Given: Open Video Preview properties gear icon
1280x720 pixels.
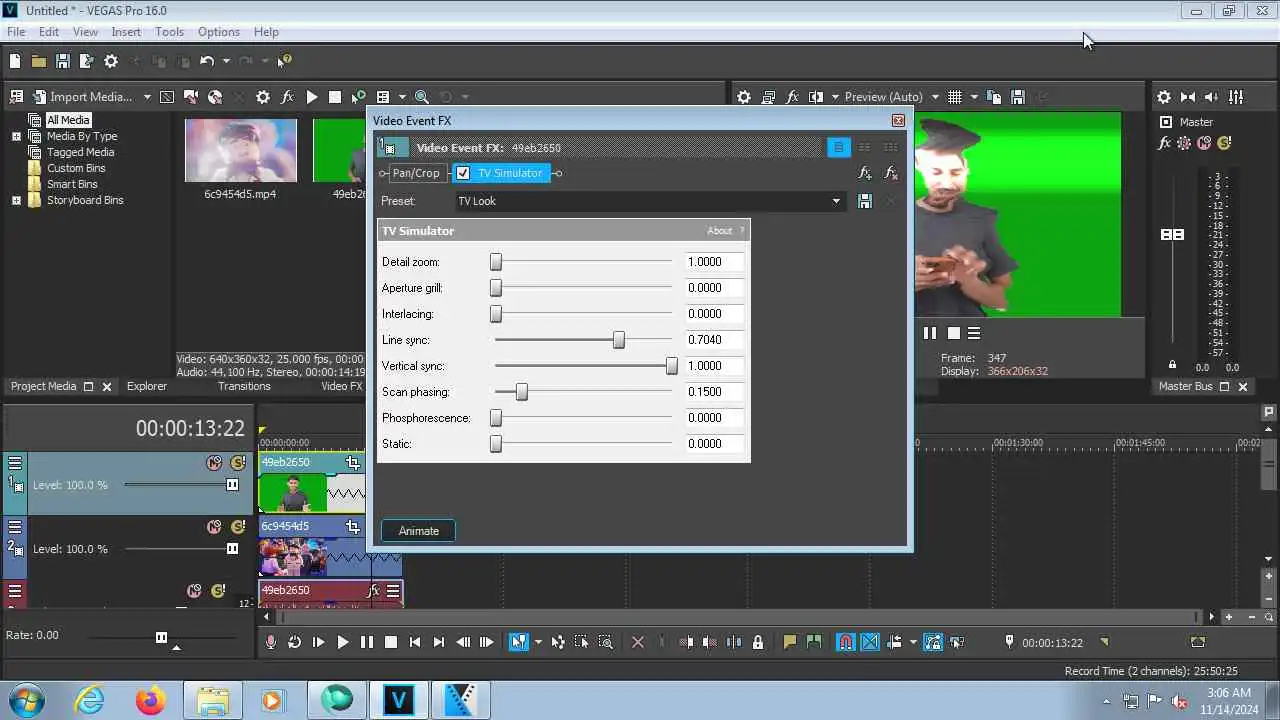Looking at the screenshot, I should tap(744, 97).
